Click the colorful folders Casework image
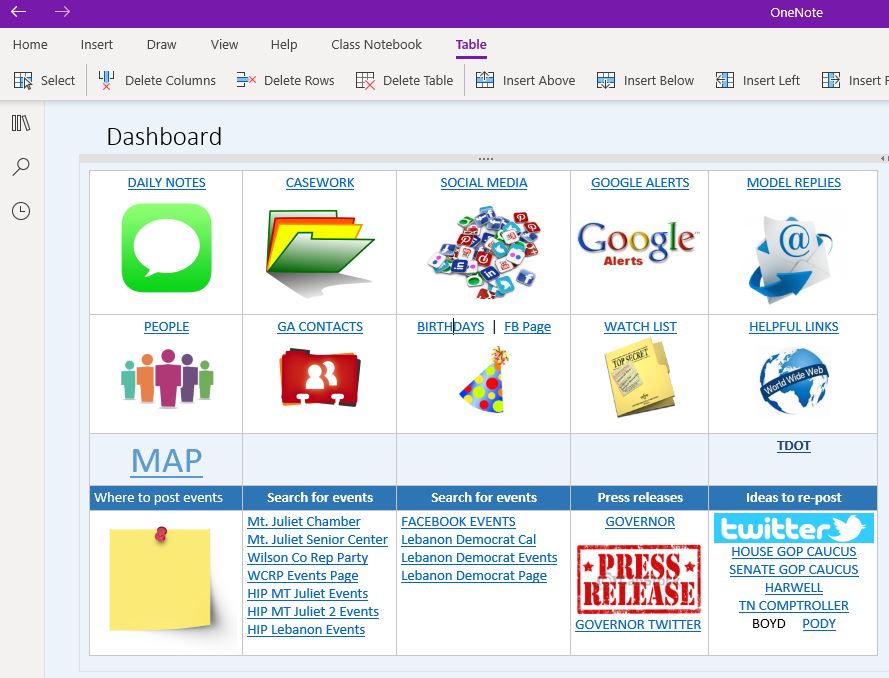Image resolution: width=889 pixels, height=678 pixels. (x=320, y=253)
